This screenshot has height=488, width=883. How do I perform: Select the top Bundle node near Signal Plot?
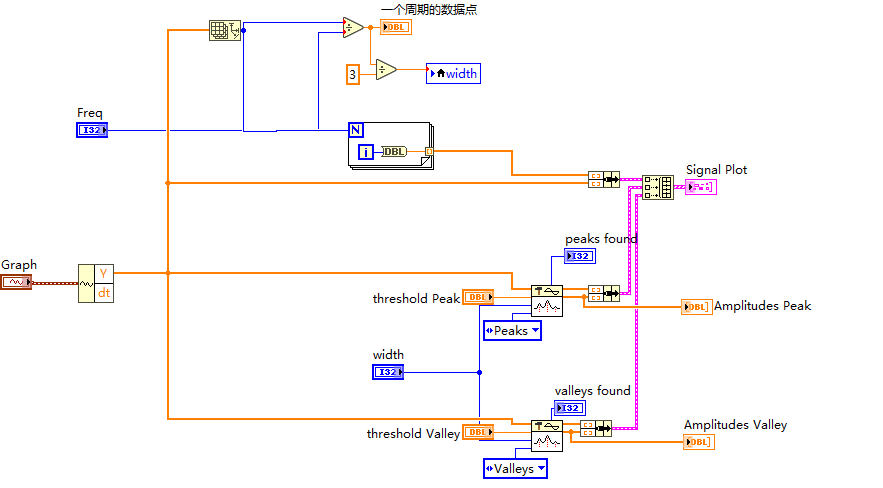click(604, 180)
